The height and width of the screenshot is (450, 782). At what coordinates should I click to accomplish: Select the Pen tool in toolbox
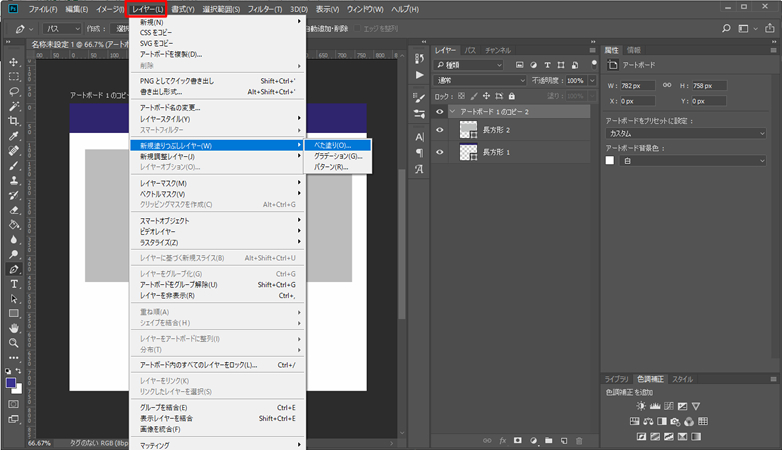click(14, 269)
